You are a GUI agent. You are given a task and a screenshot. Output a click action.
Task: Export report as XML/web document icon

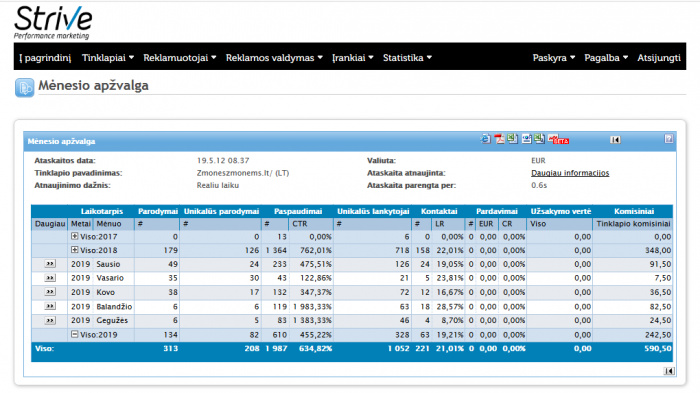pos(527,139)
